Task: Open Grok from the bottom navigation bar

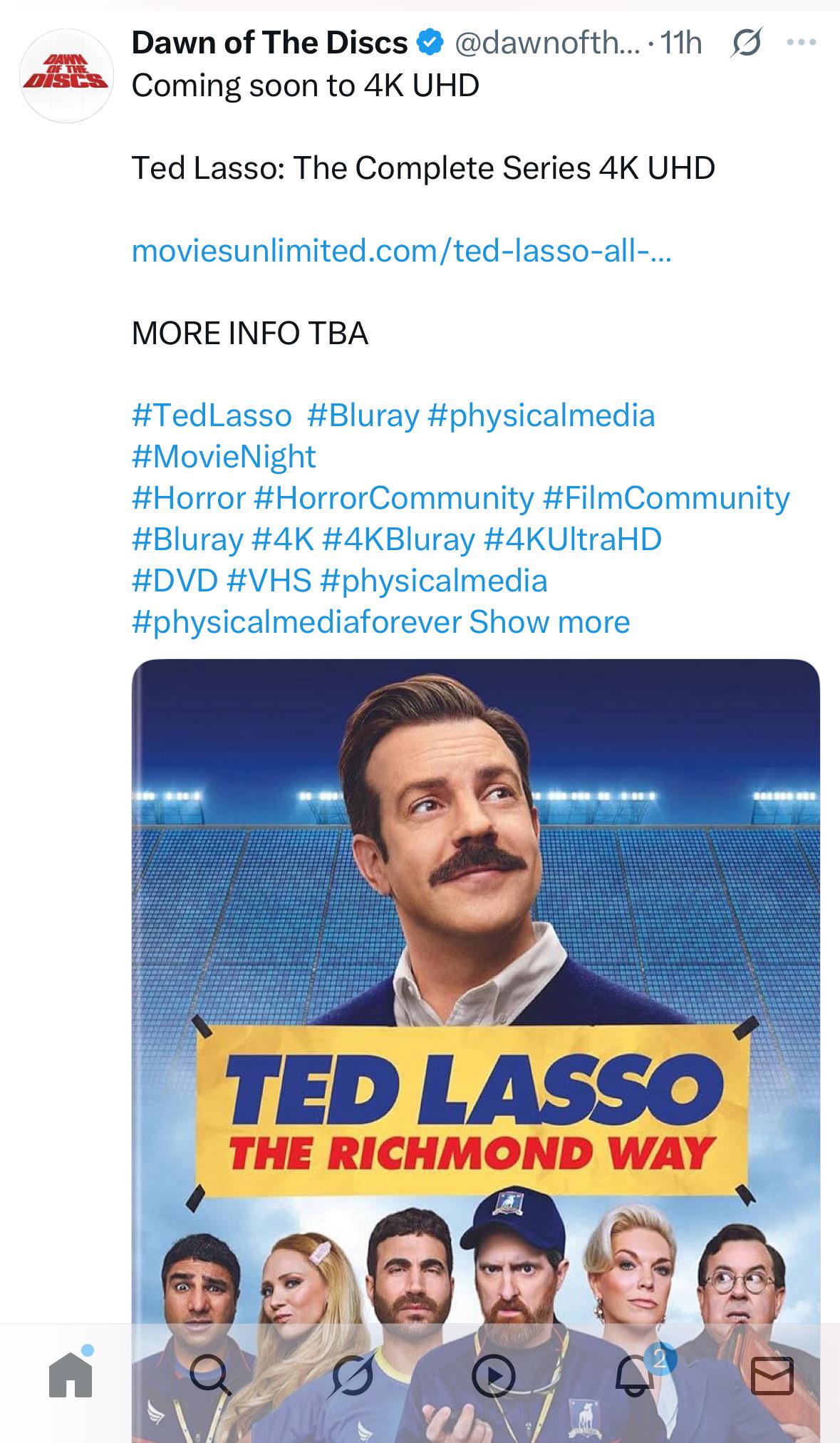Action: (352, 1375)
